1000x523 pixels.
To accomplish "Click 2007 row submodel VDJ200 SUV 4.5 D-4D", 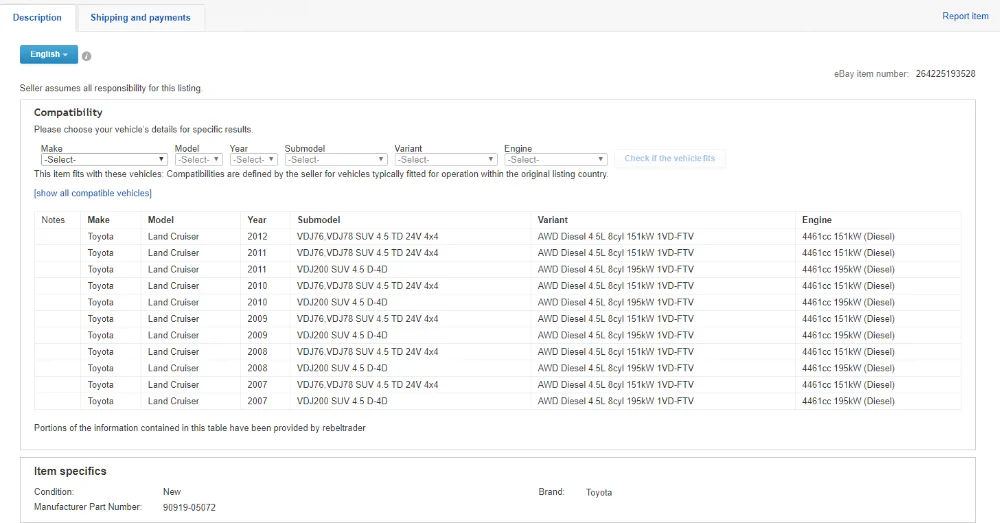I will pos(342,401).
